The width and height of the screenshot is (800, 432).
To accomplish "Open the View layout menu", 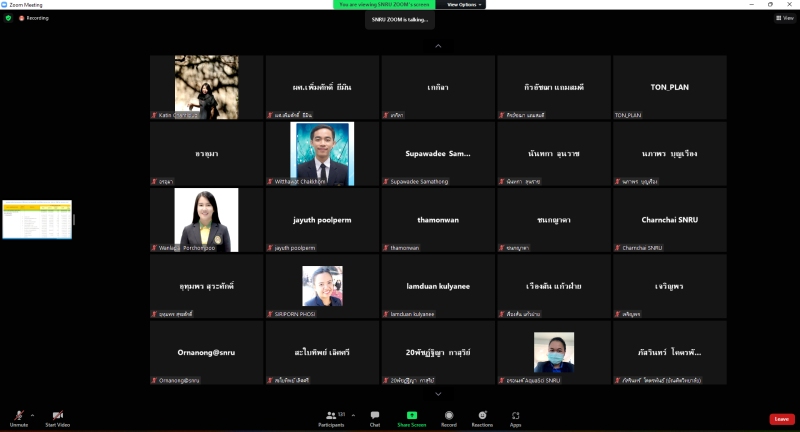I will [x=785, y=18].
